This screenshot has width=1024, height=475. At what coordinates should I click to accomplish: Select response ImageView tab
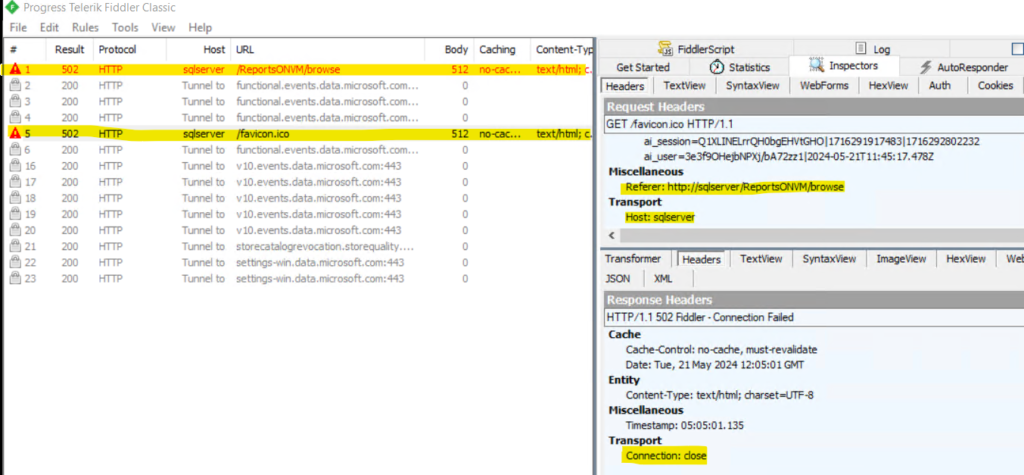click(901, 259)
